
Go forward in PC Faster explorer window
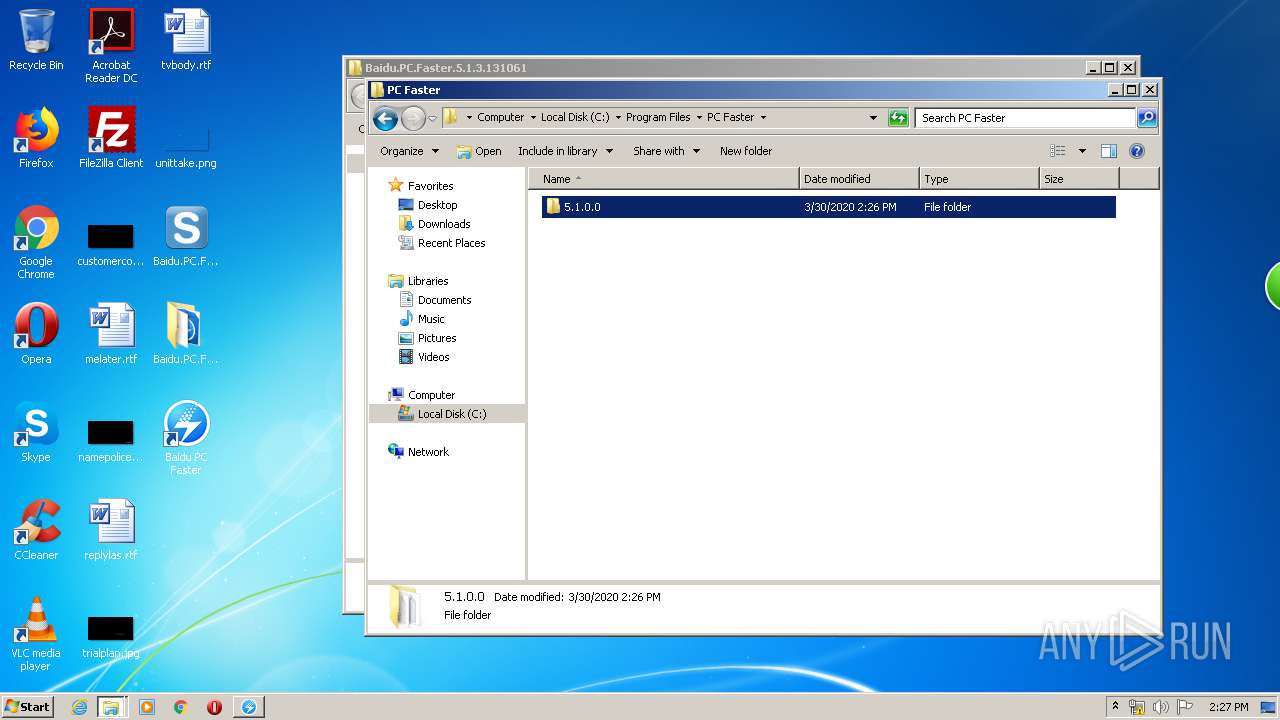pos(413,119)
